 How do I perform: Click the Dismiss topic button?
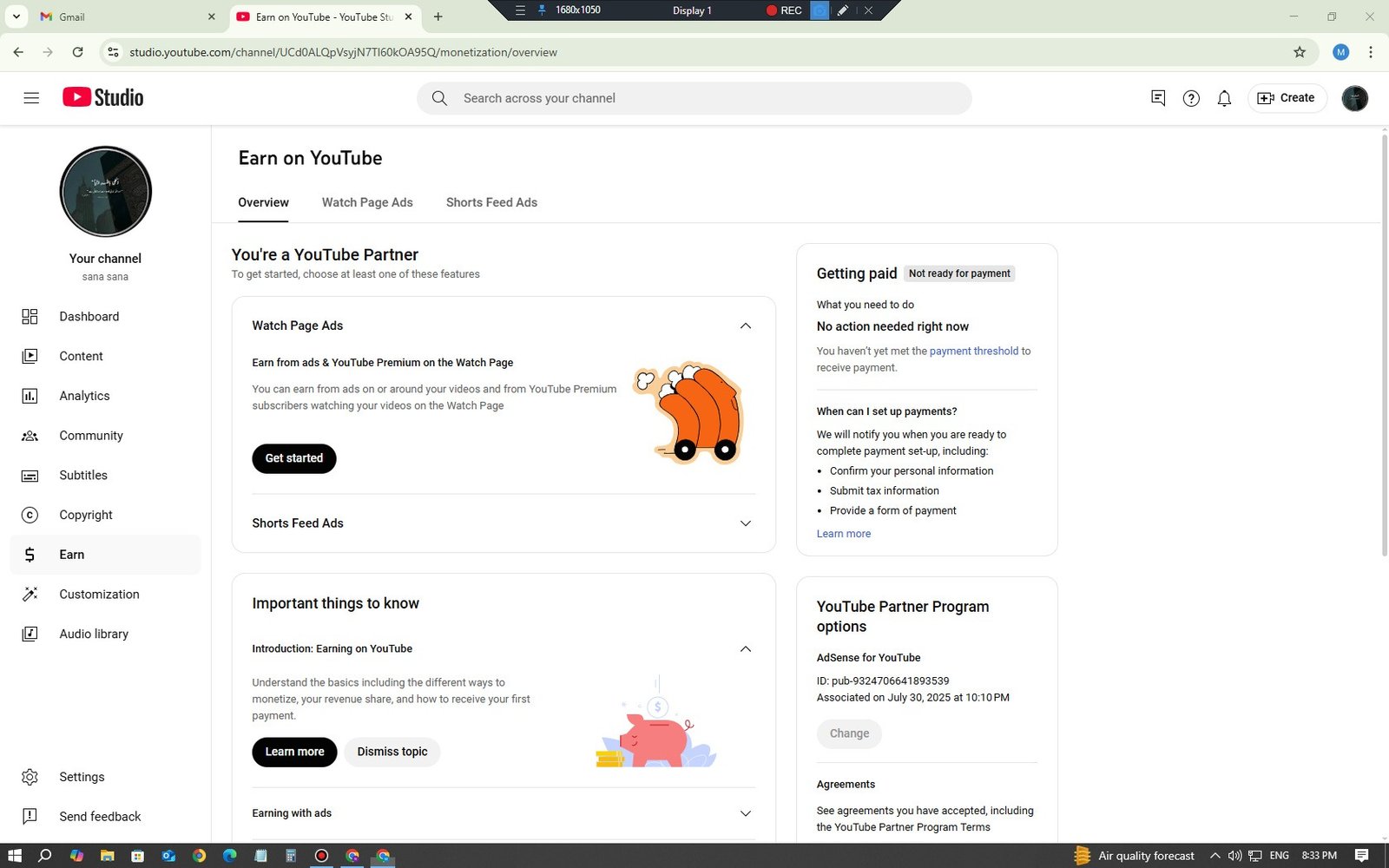coord(392,752)
